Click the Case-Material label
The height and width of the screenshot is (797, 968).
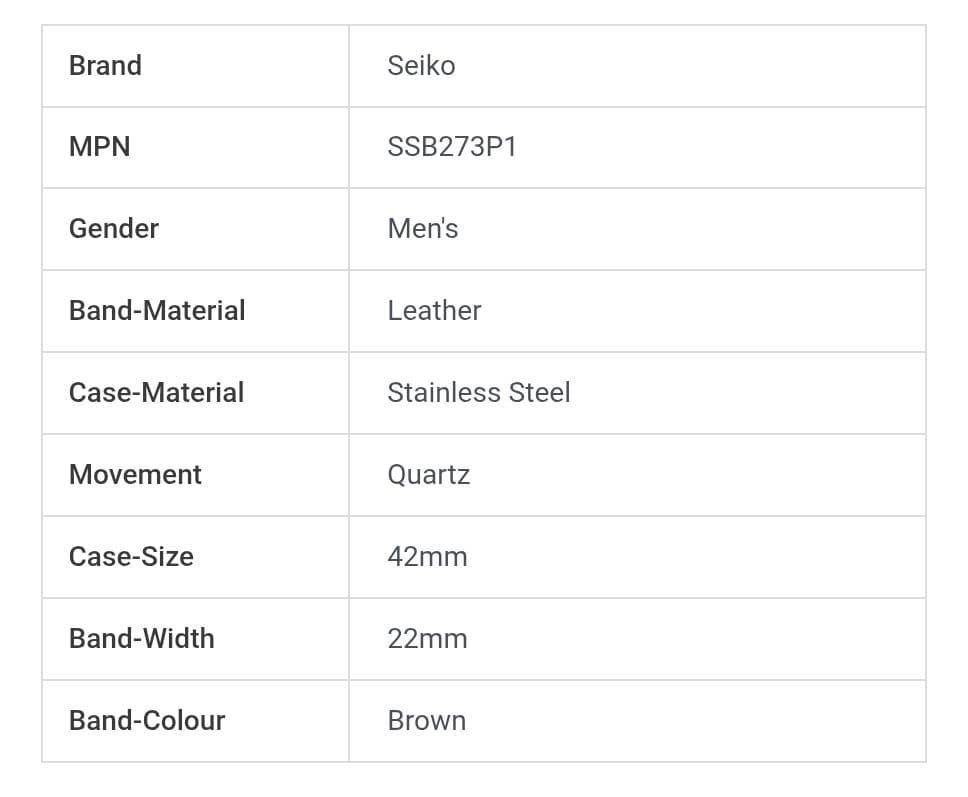156,393
